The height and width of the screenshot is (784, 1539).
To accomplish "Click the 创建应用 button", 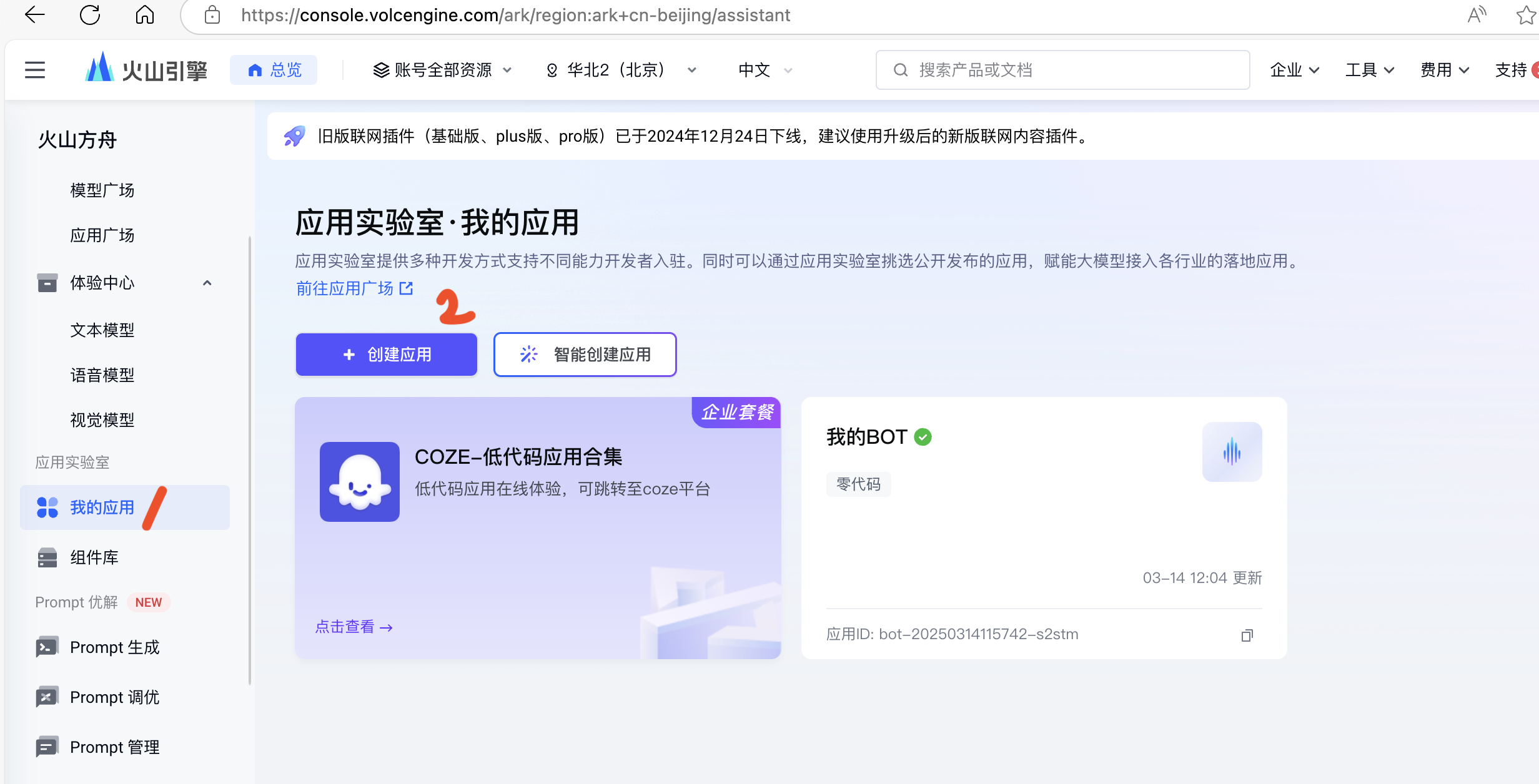I will click(387, 355).
